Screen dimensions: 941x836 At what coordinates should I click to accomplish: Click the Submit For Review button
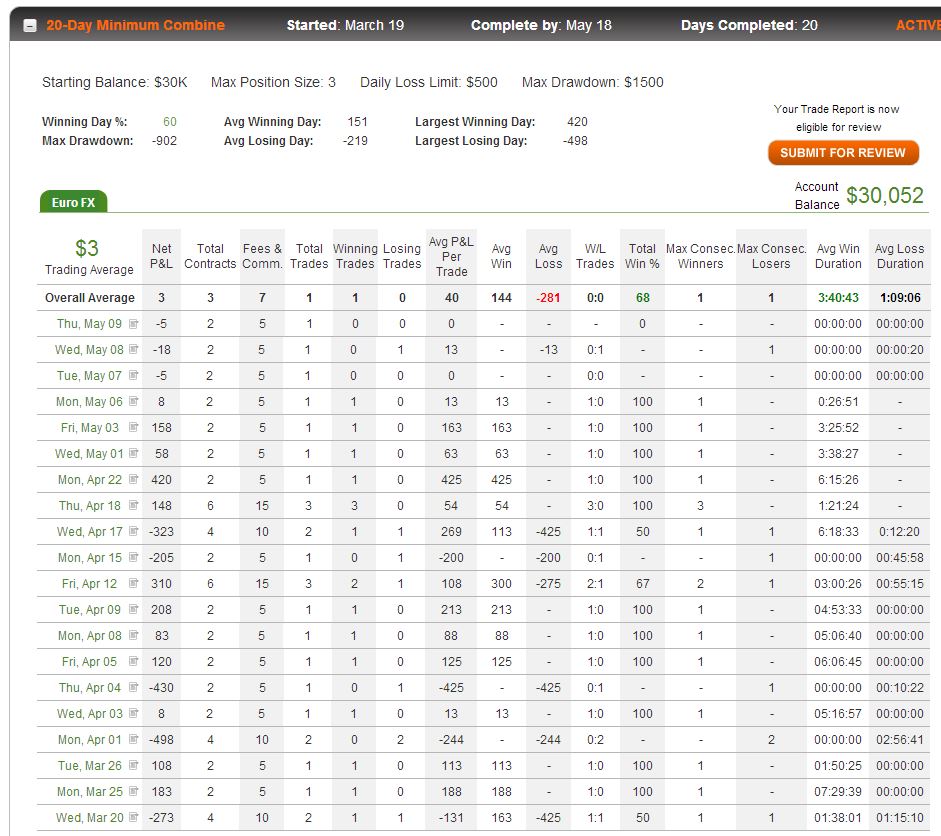coord(843,152)
